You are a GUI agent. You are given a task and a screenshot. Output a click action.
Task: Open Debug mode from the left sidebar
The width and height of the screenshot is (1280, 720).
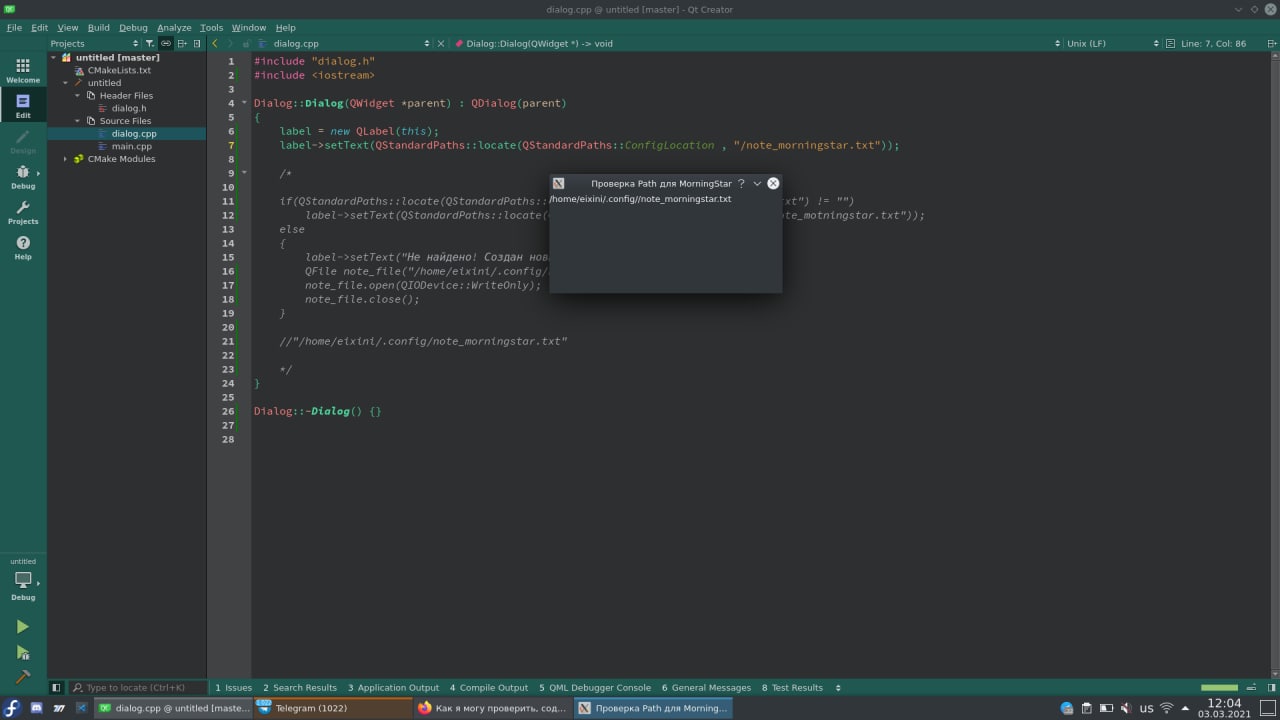tap(23, 177)
